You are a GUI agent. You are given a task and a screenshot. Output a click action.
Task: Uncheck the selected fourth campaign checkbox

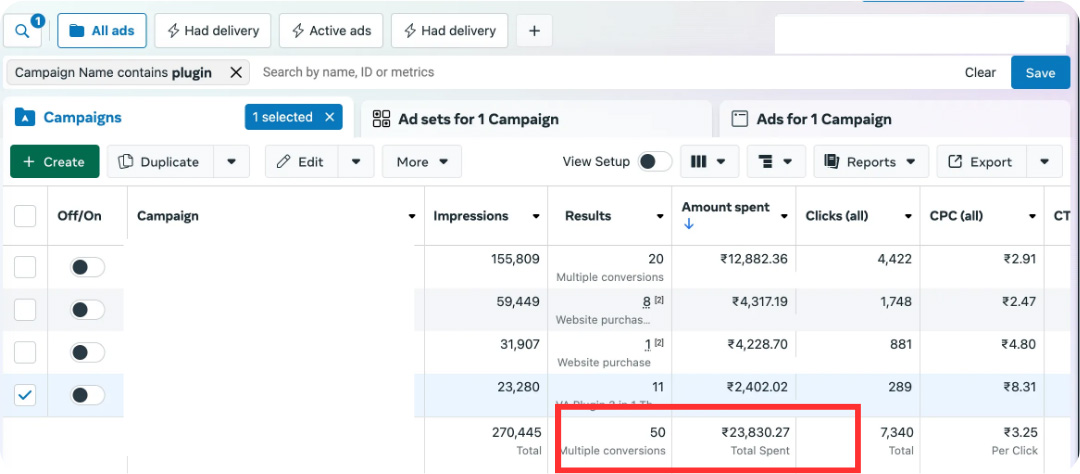click(25, 395)
